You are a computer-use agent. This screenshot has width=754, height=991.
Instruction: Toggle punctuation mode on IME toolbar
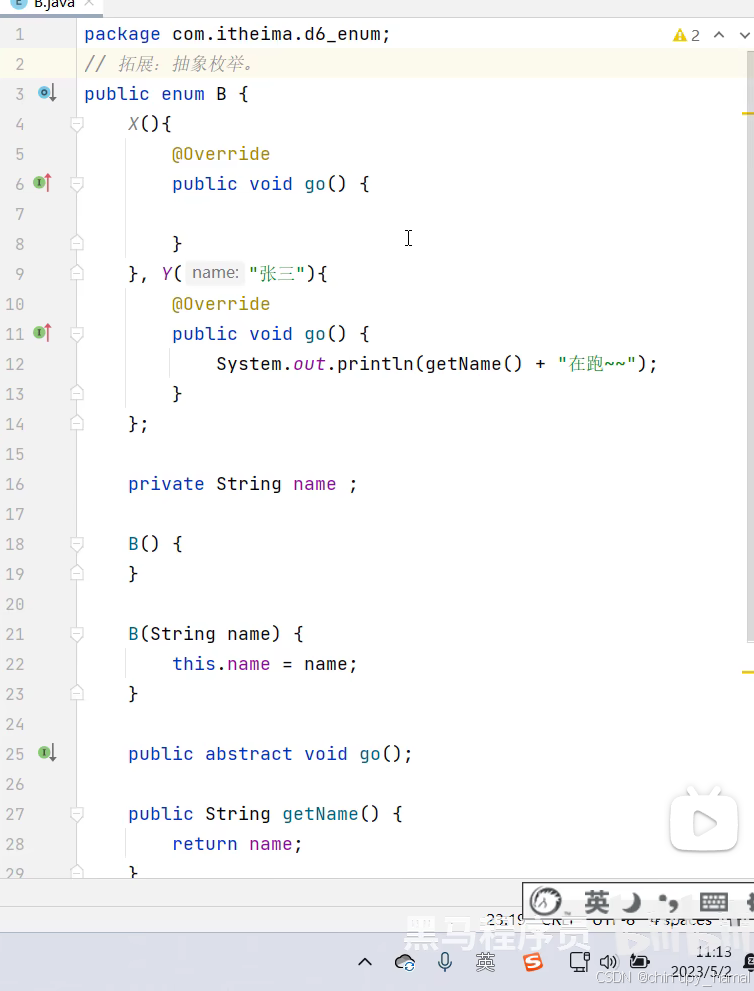click(x=668, y=902)
